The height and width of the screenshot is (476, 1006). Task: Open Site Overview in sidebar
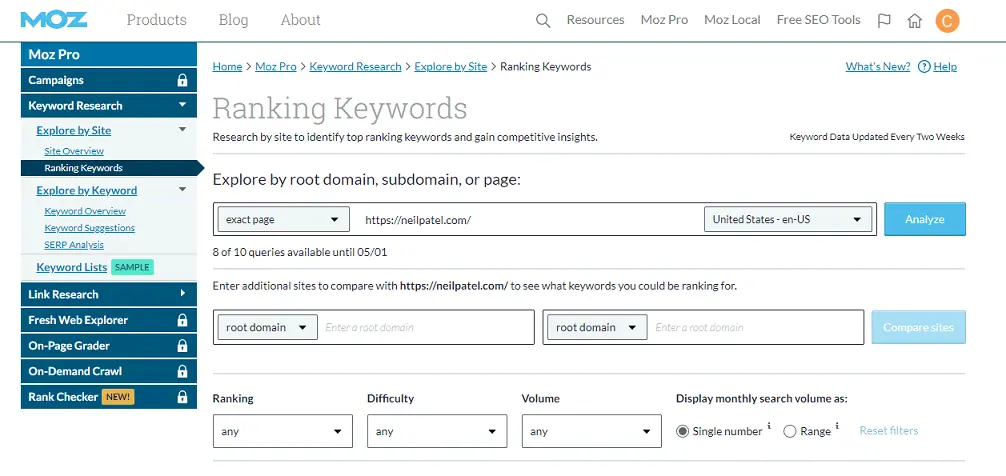(x=74, y=151)
